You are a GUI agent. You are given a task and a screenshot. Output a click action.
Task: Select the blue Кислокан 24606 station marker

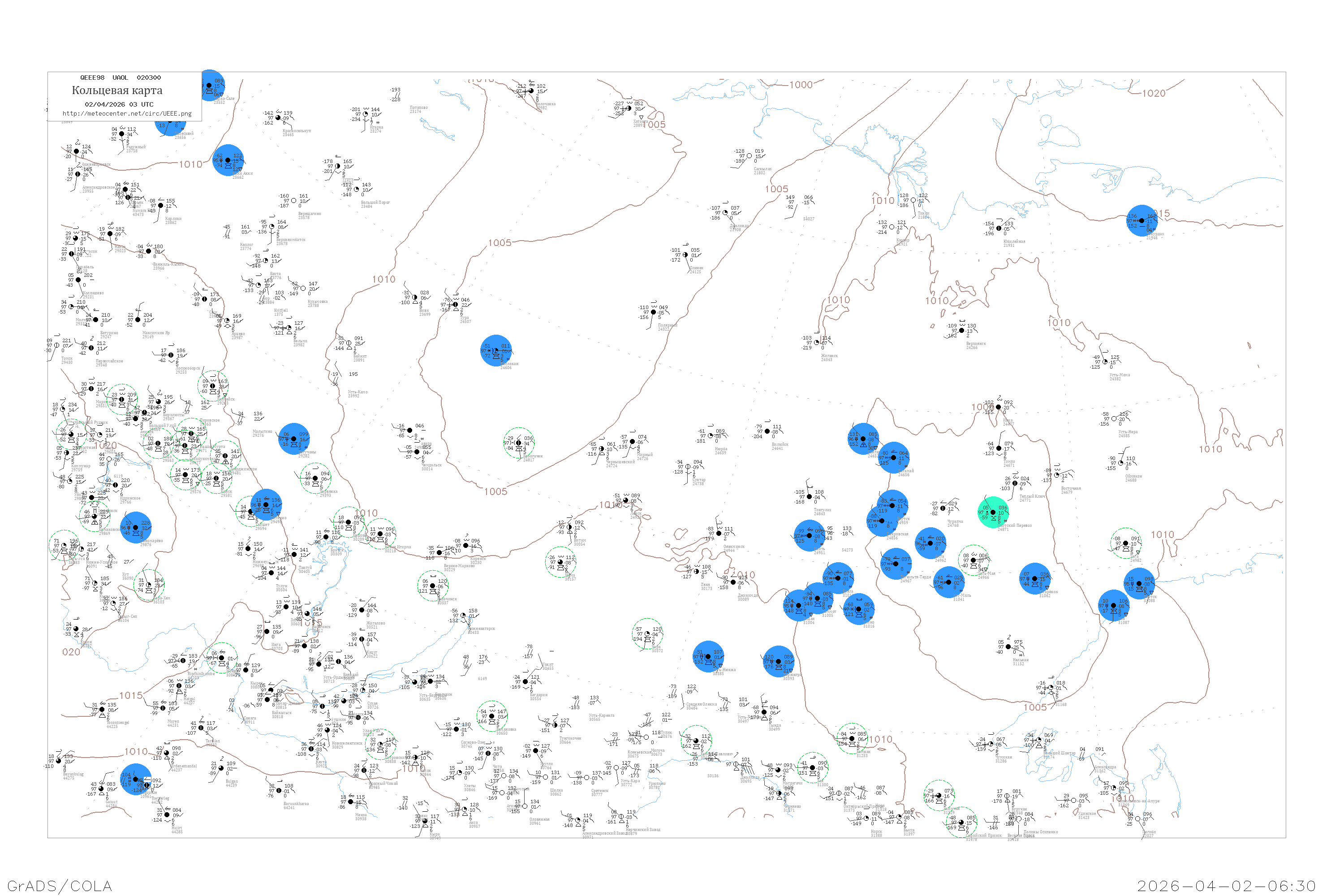[x=495, y=351]
